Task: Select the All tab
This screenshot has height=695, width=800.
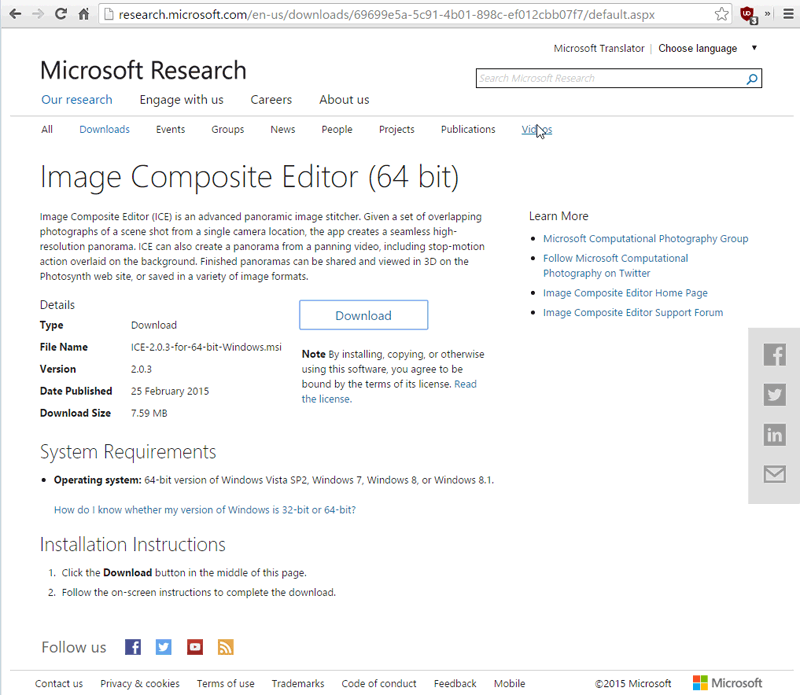Action: coord(47,130)
